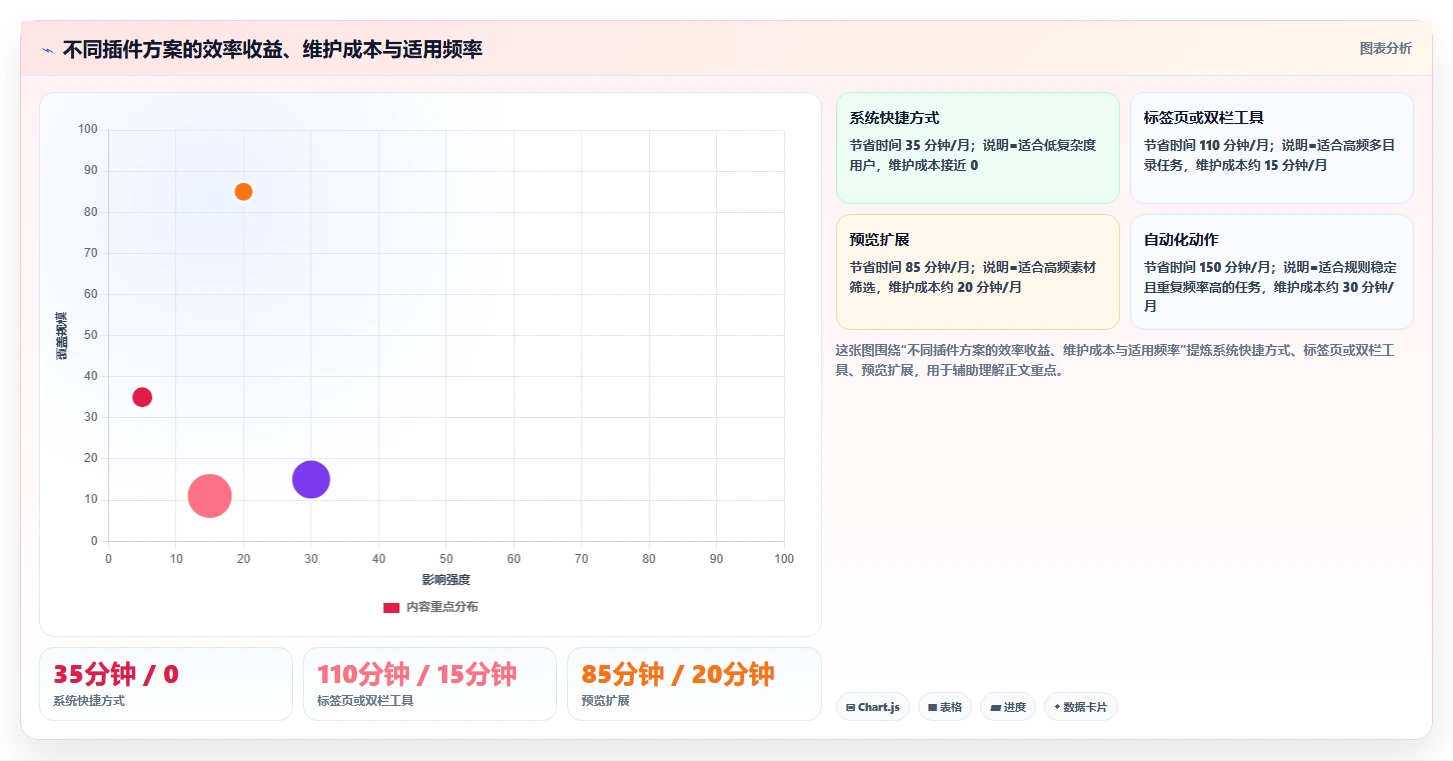This screenshot has width=1453, height=761.
Task: Open the 预览扩展 info card
Action: tap(977, 271)
